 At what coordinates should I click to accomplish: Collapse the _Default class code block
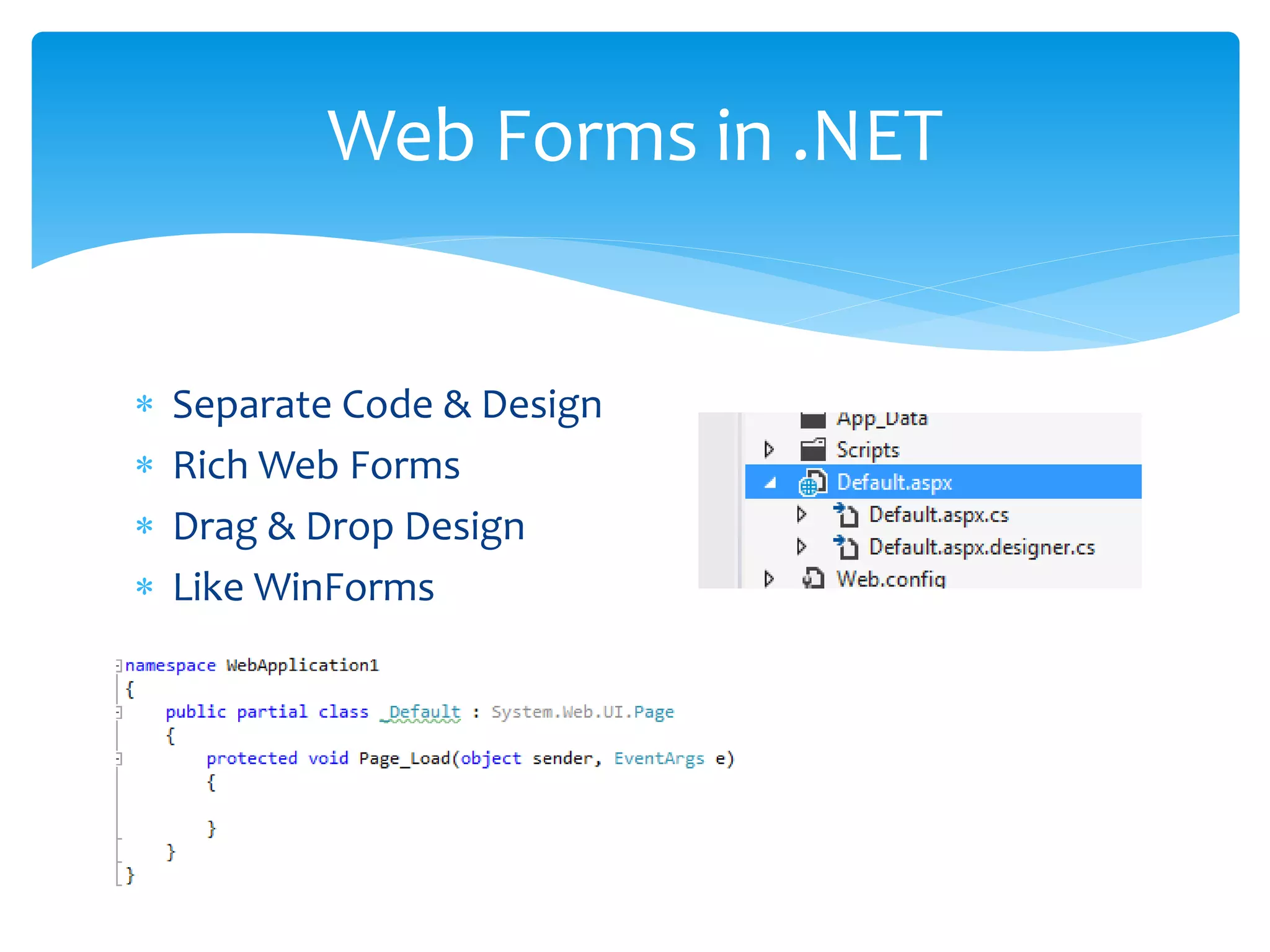click(x=118, y=712)
